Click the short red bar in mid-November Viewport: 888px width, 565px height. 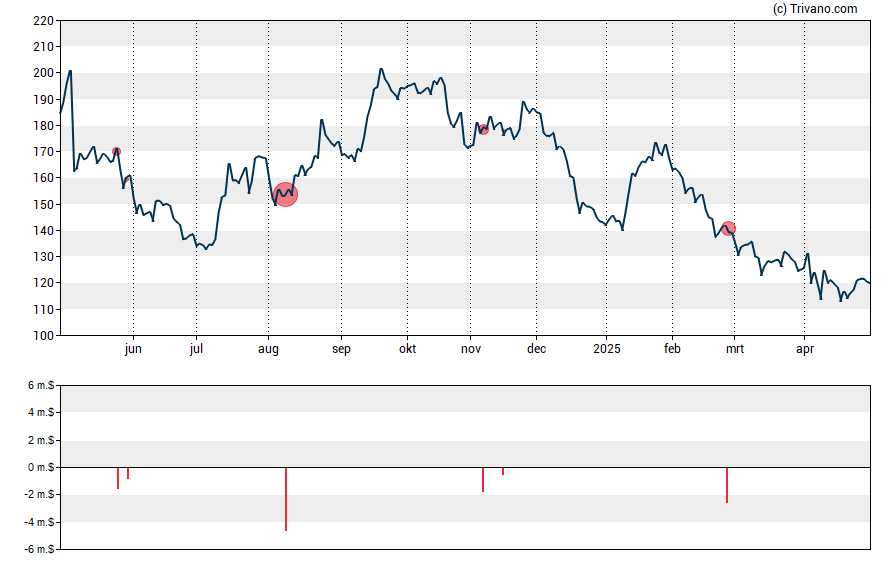[503, 471]
